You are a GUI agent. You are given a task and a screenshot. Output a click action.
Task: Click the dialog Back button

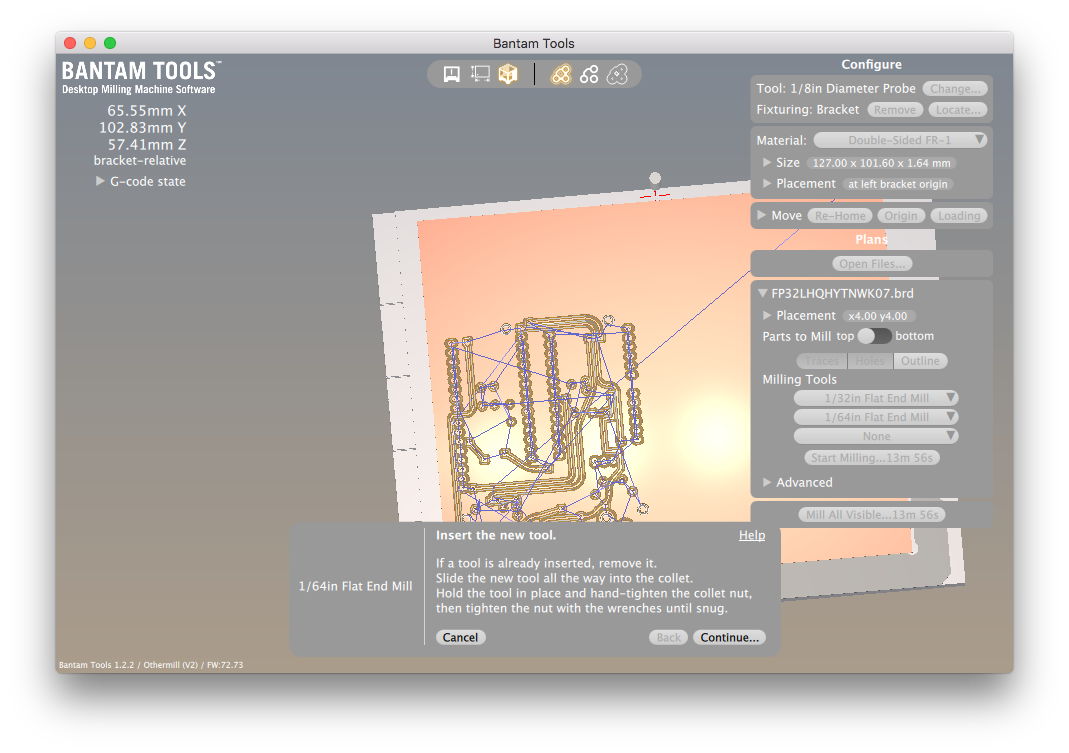coord(668,637)
